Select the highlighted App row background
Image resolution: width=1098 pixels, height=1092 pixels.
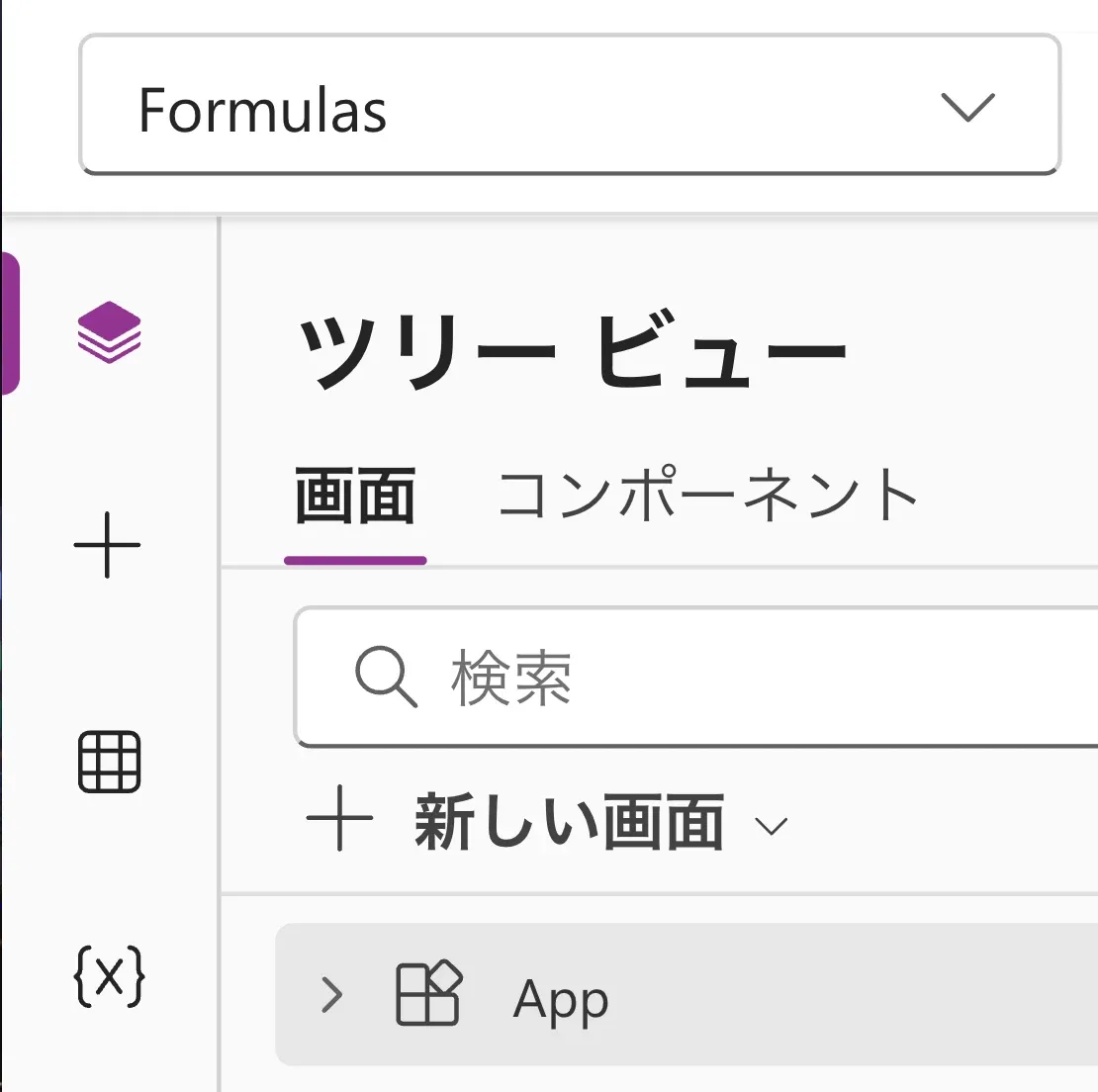coord(686,995)
